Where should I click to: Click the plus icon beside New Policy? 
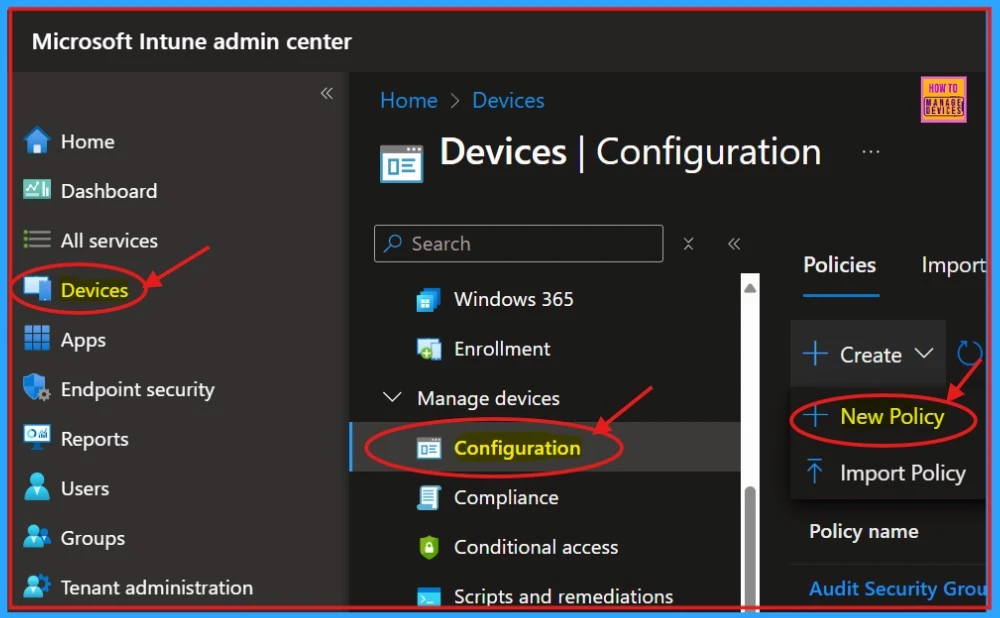pos(815,416)
